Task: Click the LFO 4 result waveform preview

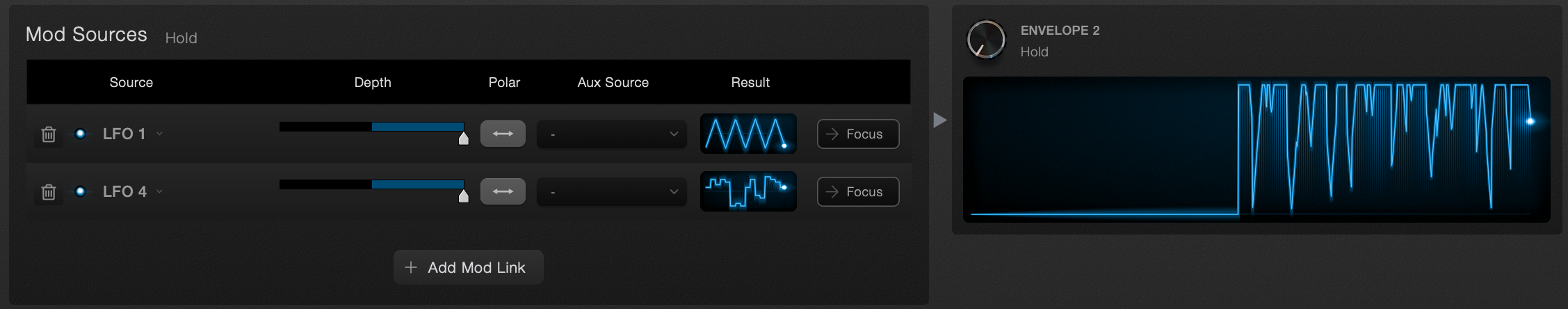Action: pyautogui.click(x=748, y=191)
